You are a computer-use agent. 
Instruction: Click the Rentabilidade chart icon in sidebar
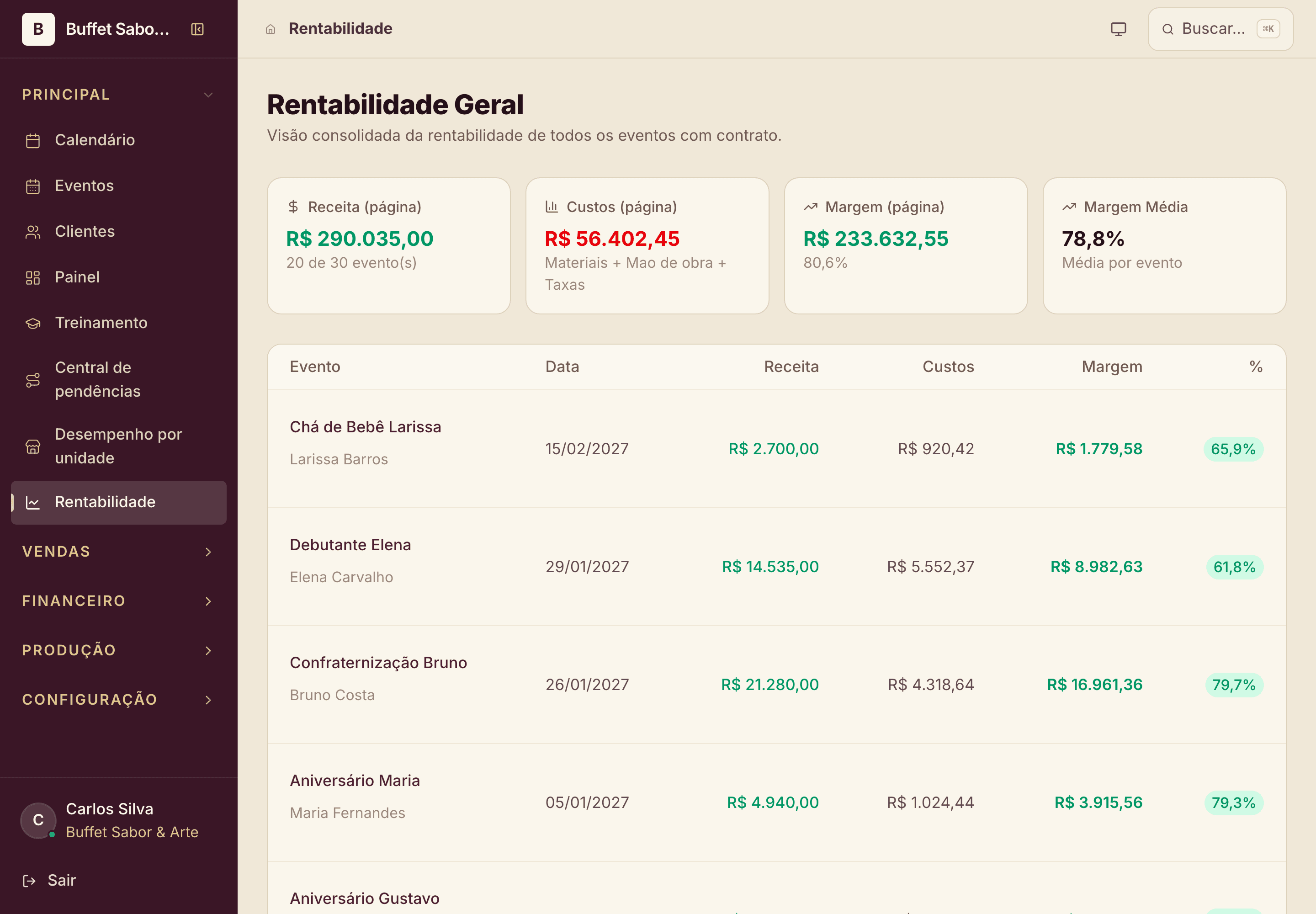click(x=33, y=503)
